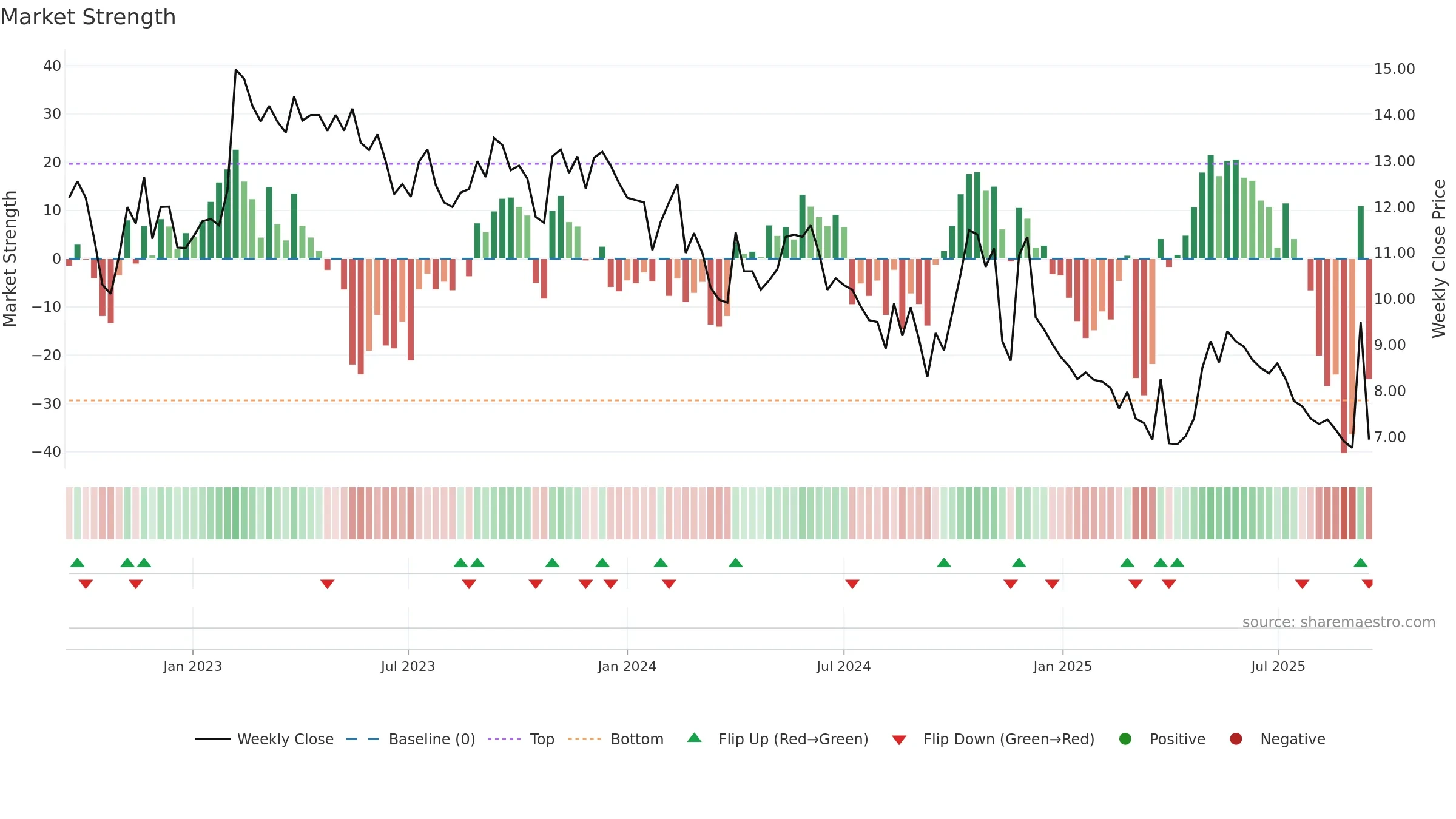Toggle the Bottom legend entry
The image size is (1456, 819).
click(x=615, y=739)
